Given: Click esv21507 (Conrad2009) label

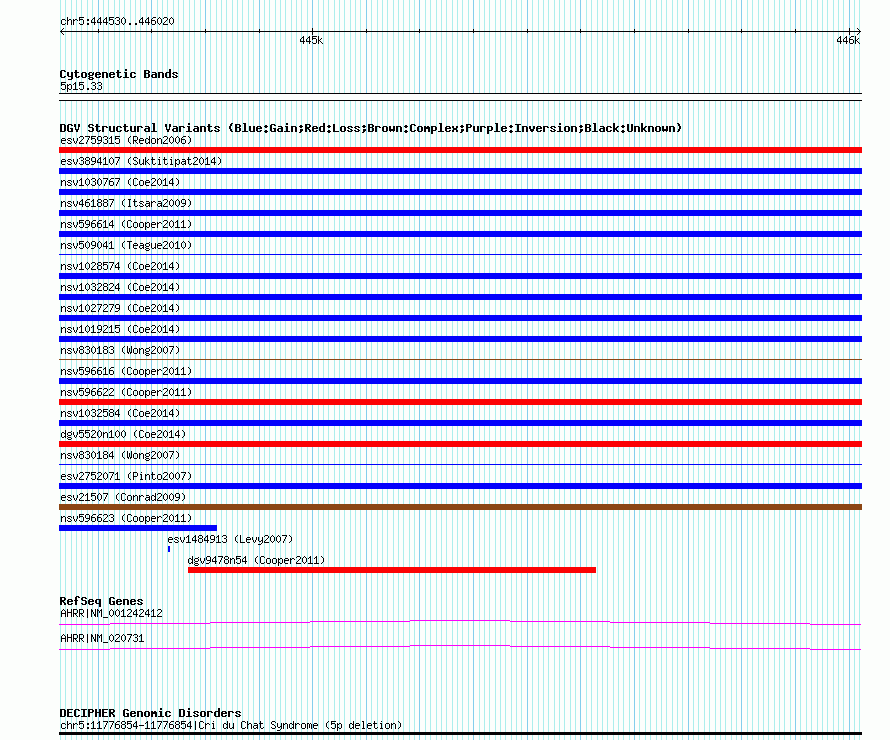Looking at the screenshot, I should 123,497.
